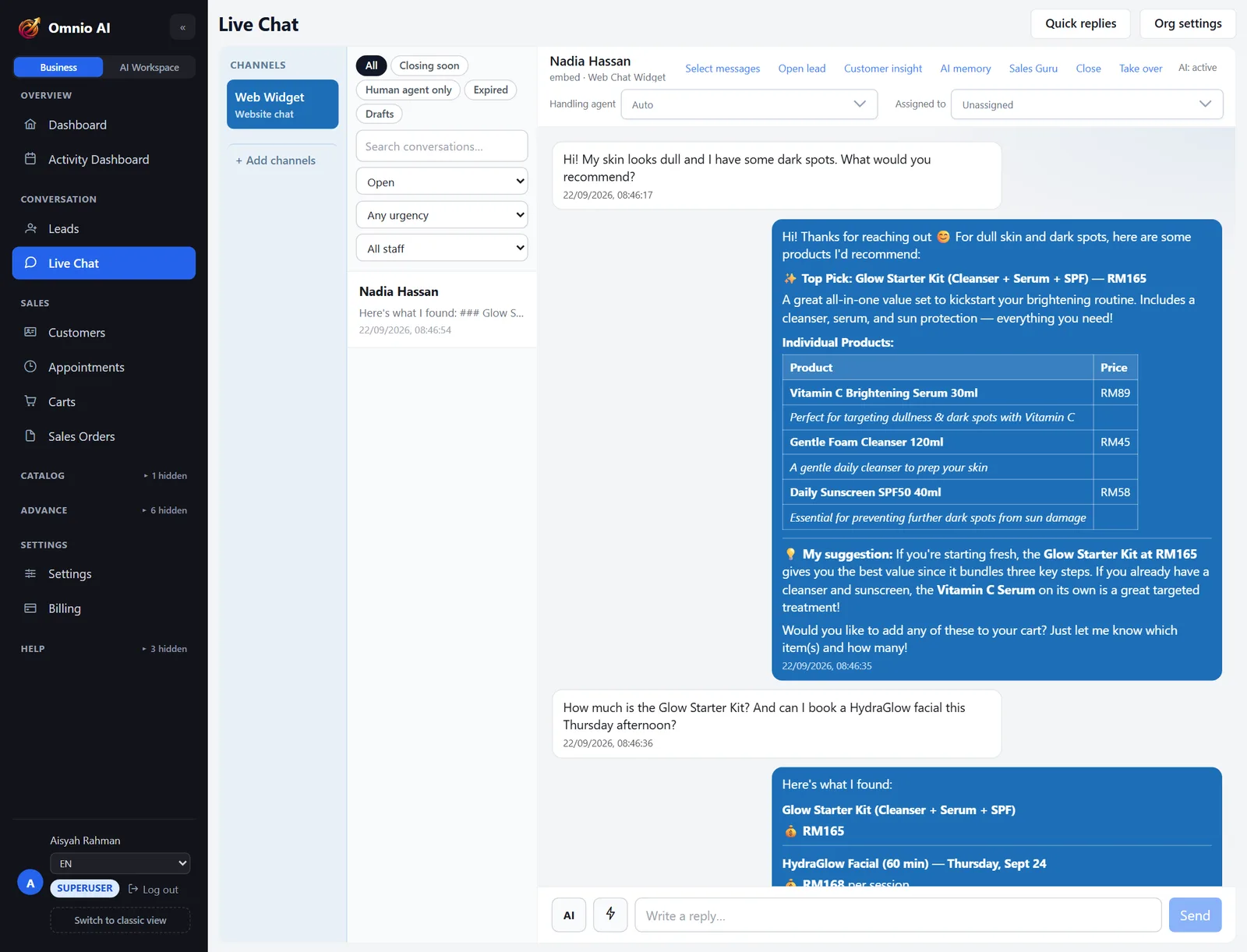1247x952 pixels.
Task: Select the Web Widget channel
Action: click(x=282, y=104)
